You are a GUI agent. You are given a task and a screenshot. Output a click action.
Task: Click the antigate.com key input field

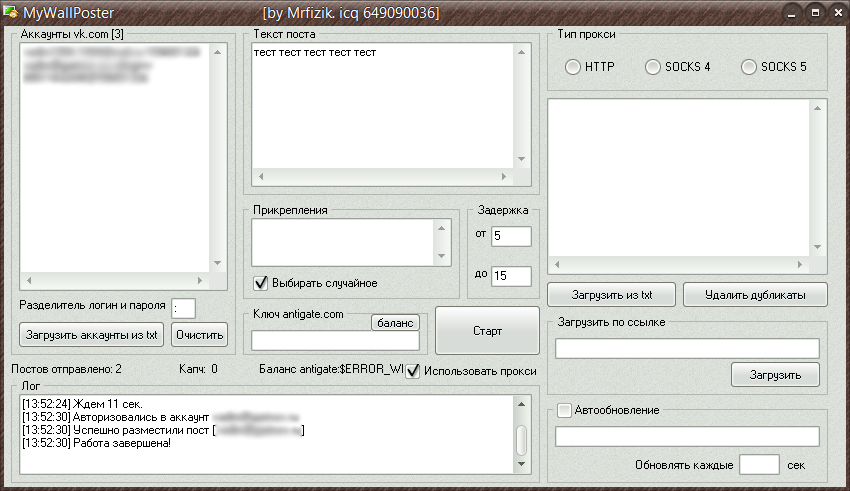click(336, 340)
